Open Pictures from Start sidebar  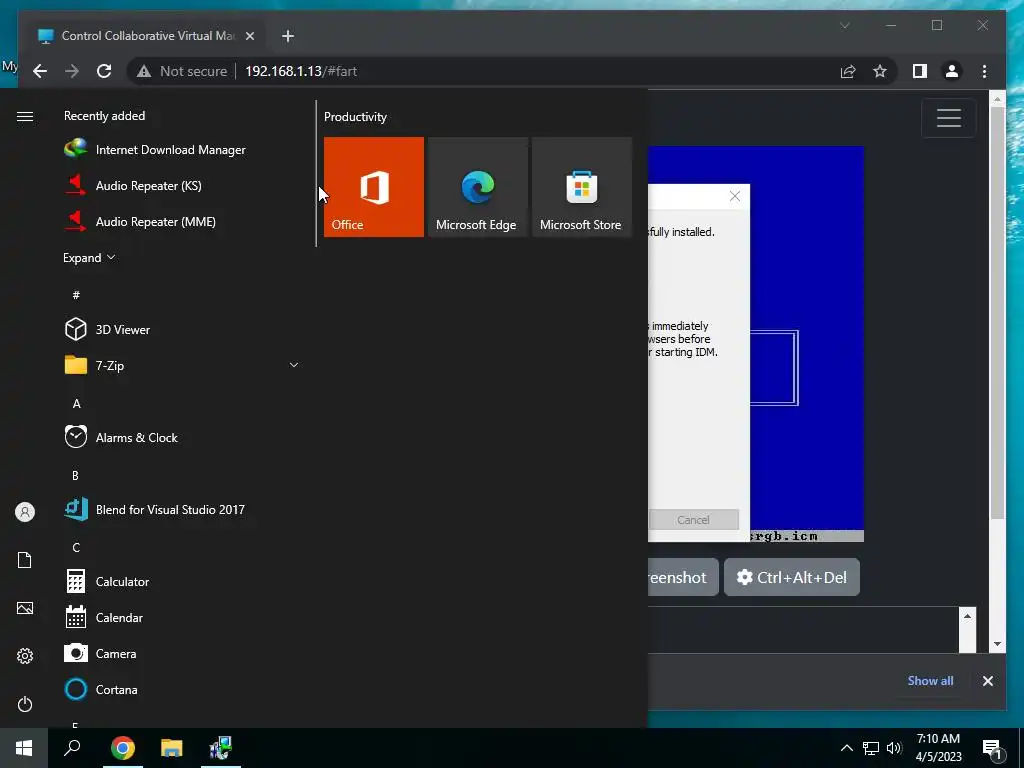pyautogui.click(x=25, y=608)
